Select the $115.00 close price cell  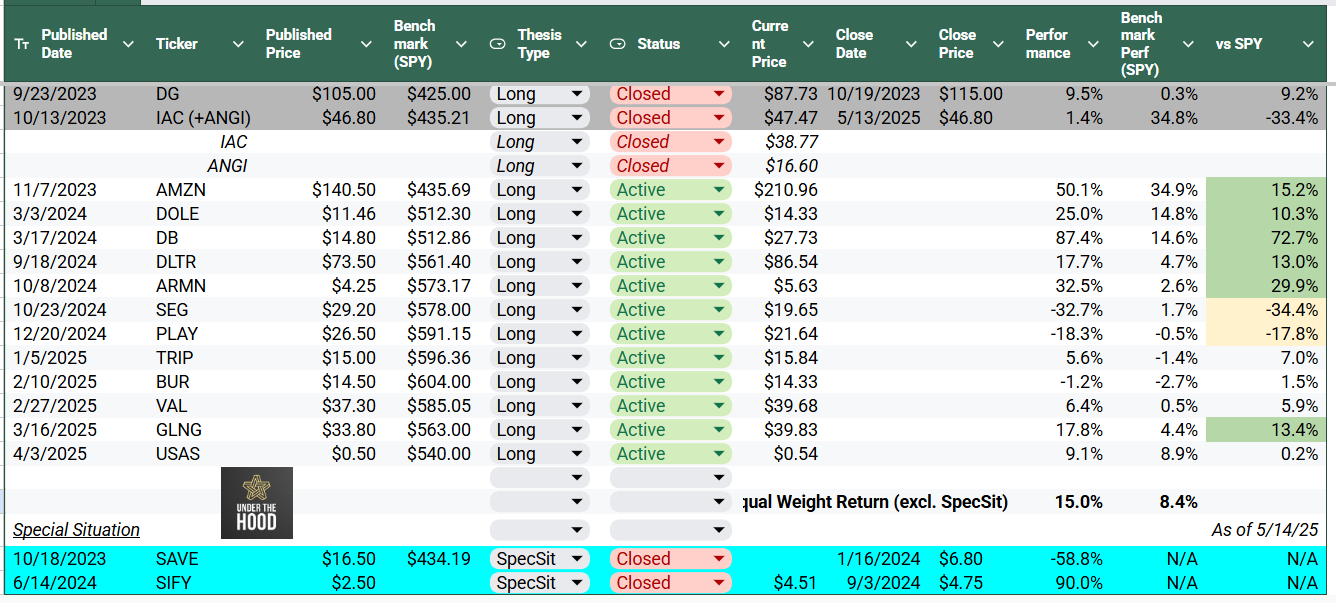(x=970, y=94)
